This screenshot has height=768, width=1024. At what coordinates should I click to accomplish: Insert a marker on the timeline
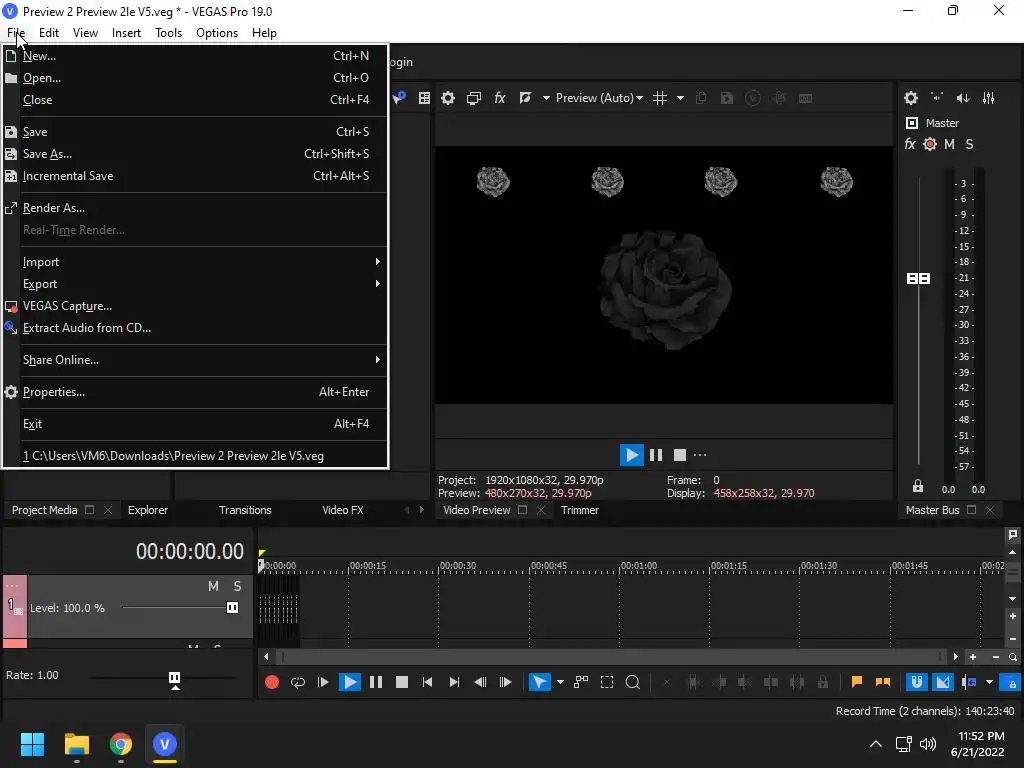click(857, 682)
